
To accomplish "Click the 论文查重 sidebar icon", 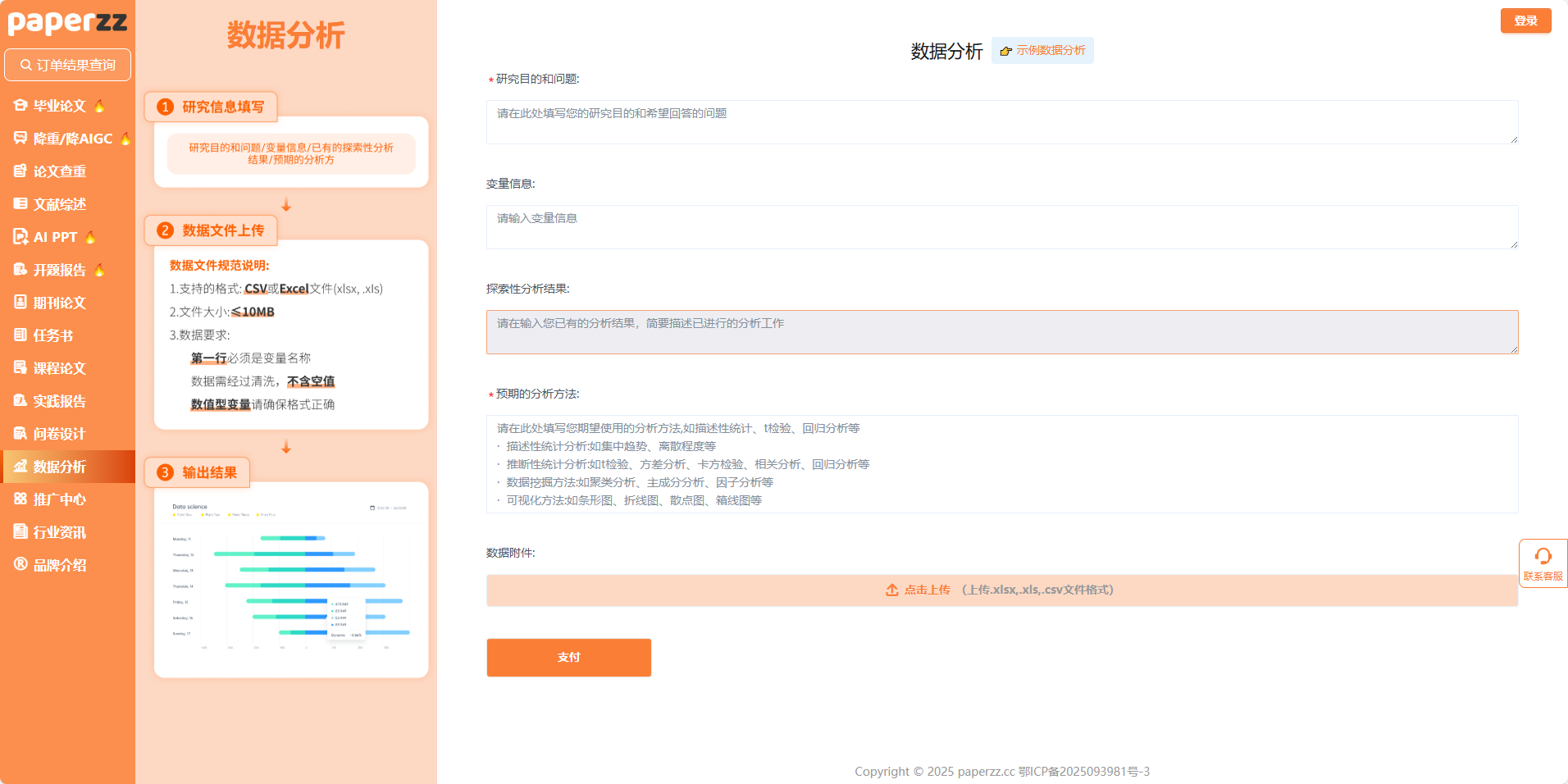I will tap(21, 171).
